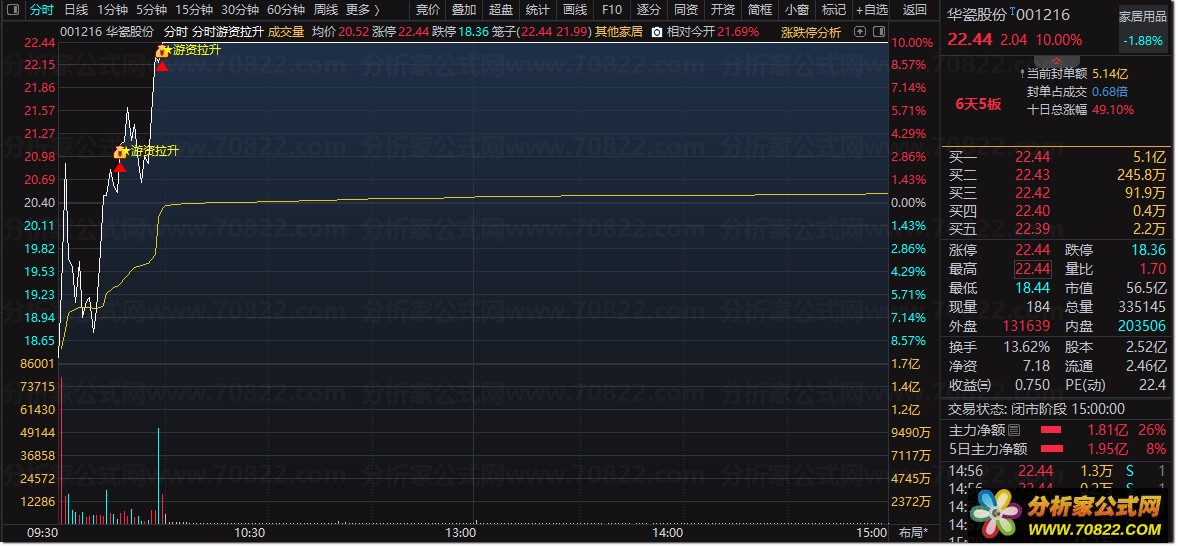Image resolution: width=1178 pixels, height=546 pixels.
Task: Click the lower 游资拉升 money bag marker
Action: (x=119, y=152)
